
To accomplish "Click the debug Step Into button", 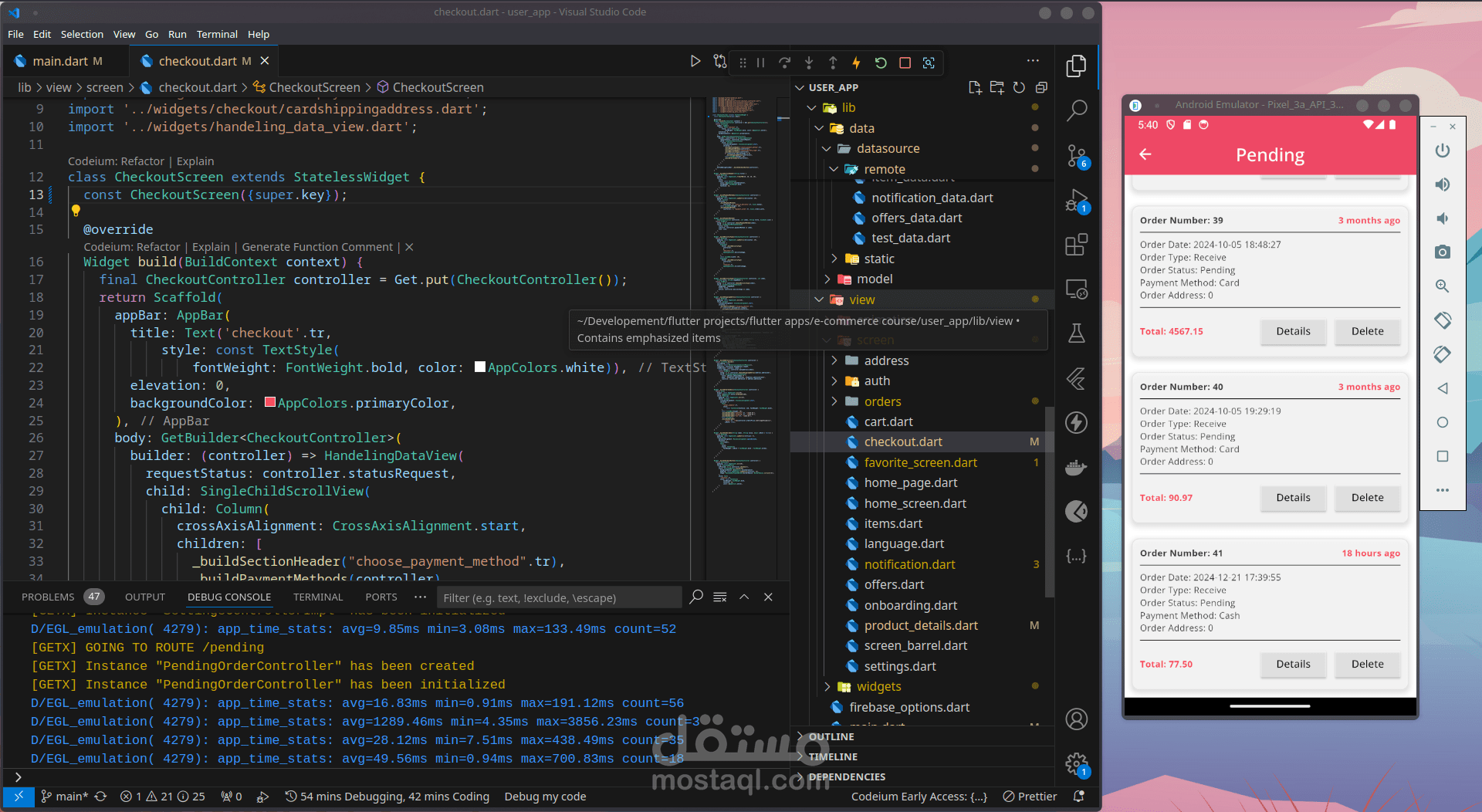I will coord(809,63).
